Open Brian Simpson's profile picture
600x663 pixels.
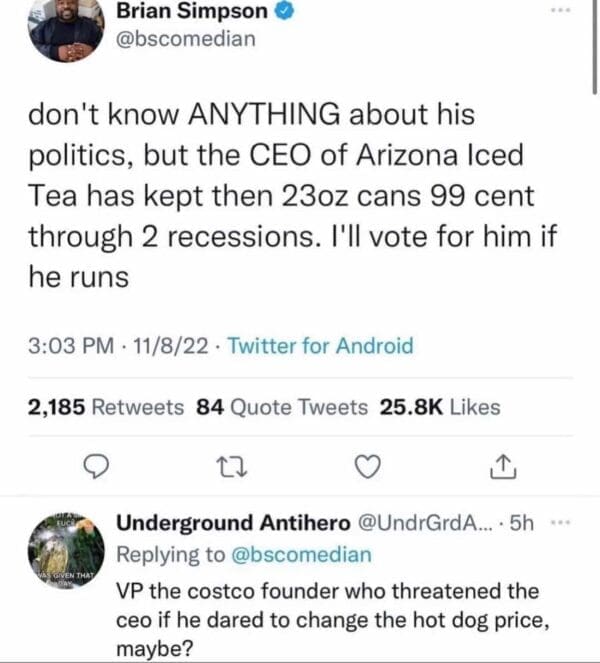(66, 32)
